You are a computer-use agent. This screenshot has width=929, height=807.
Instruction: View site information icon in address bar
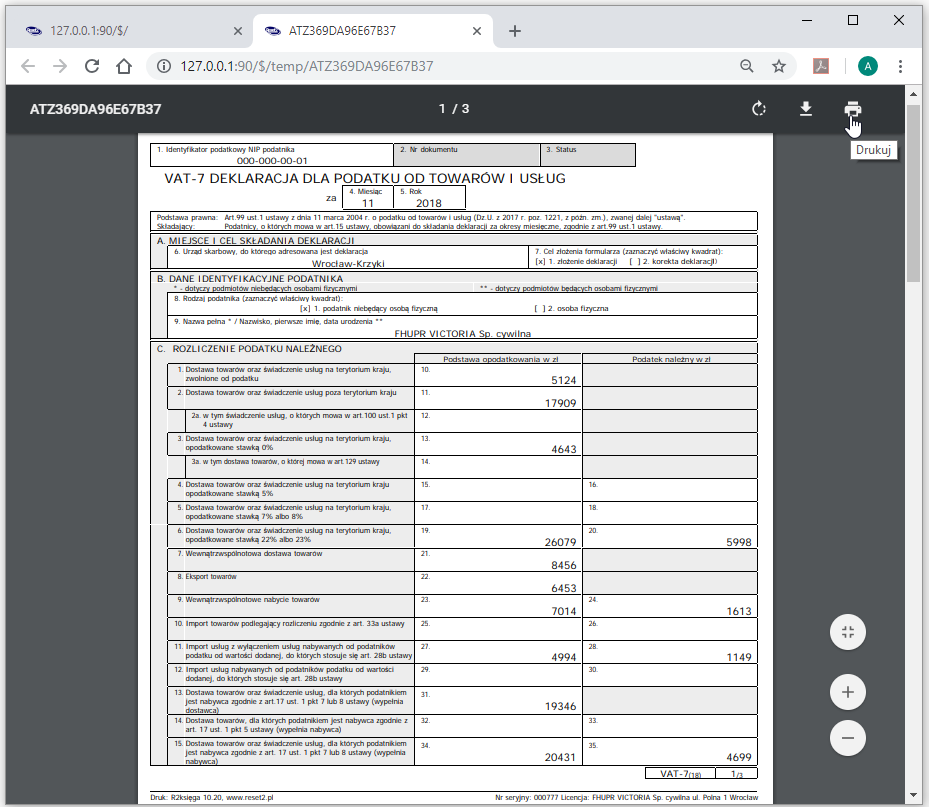(x=164, y=66)
